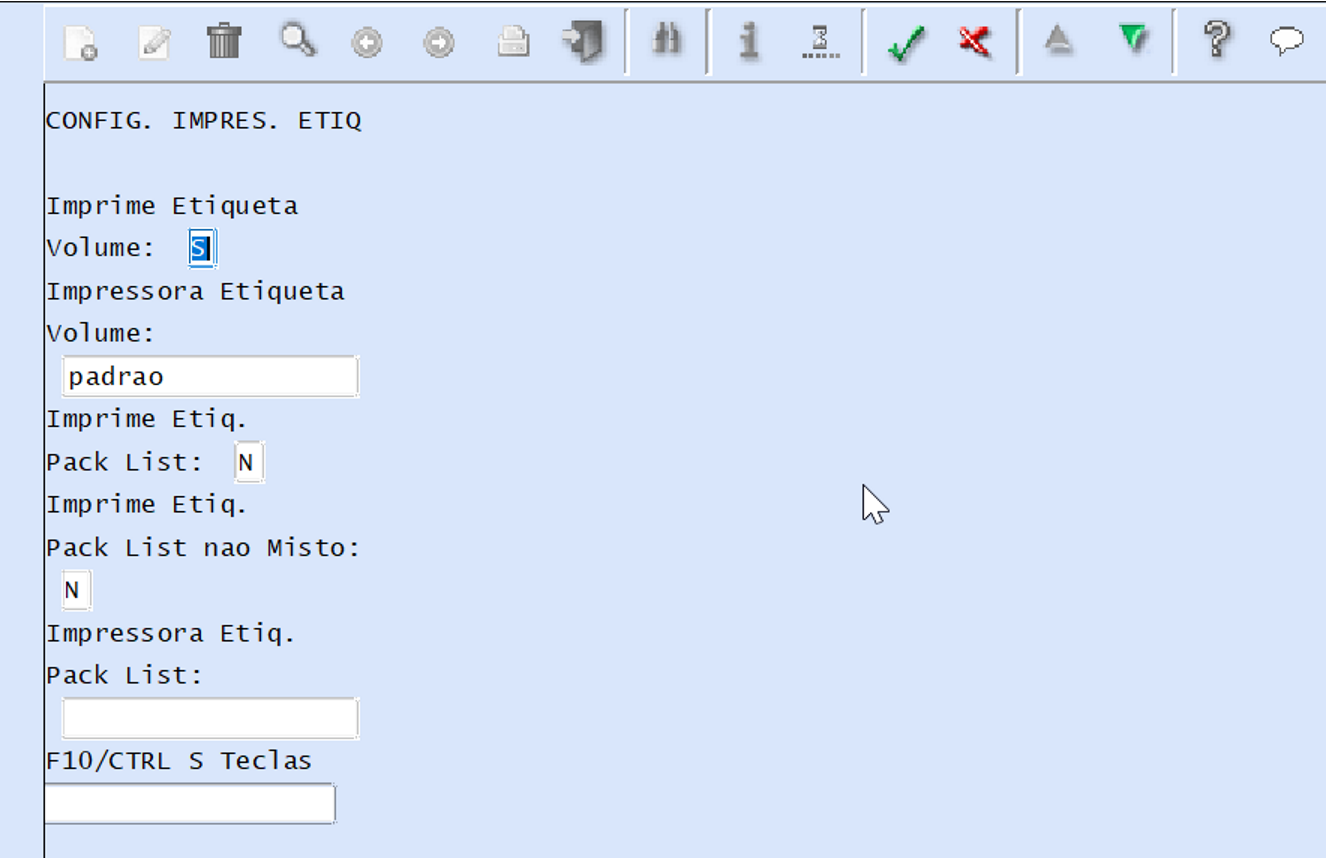
Task: Open help question mark icon
Action: coord(1216,41)
